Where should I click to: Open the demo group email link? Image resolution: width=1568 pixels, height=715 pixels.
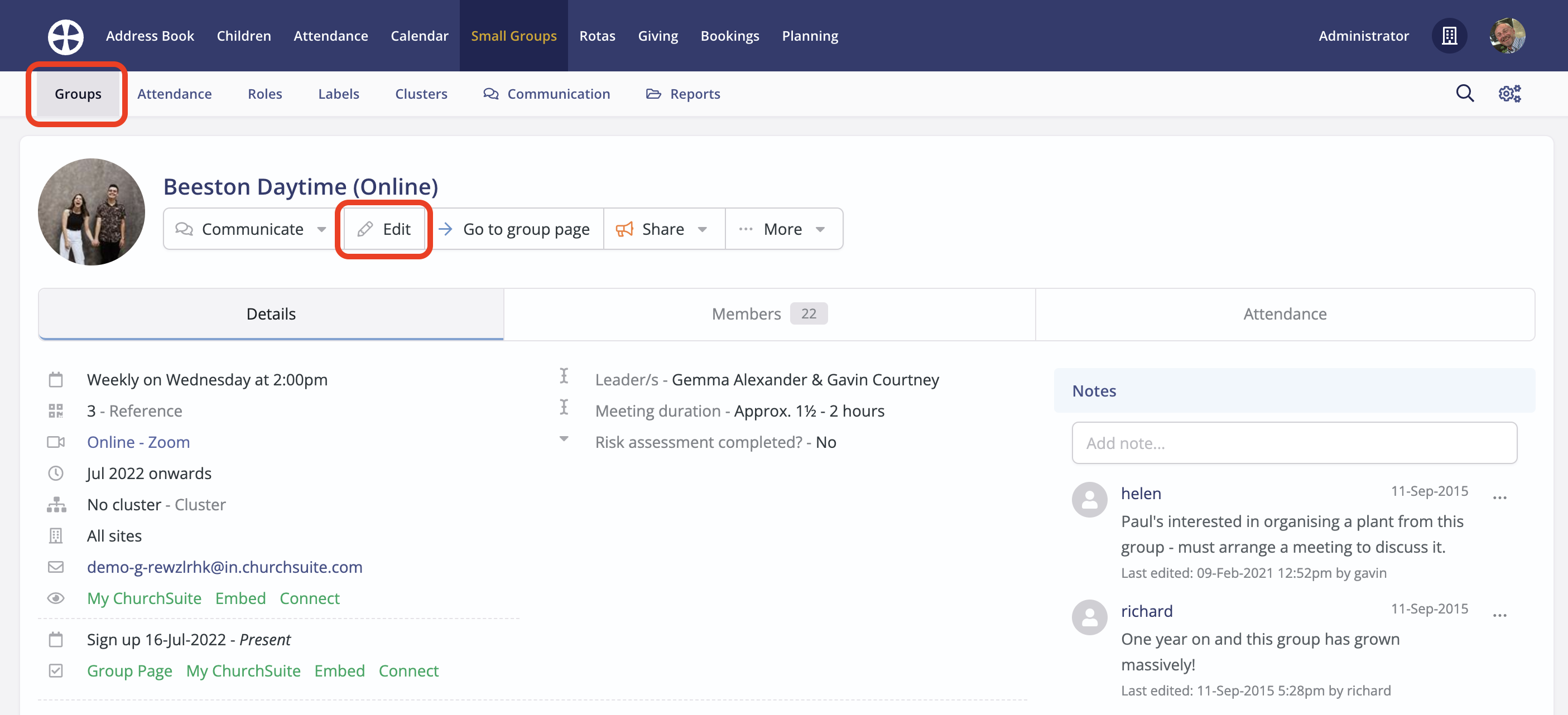[225, 567]
